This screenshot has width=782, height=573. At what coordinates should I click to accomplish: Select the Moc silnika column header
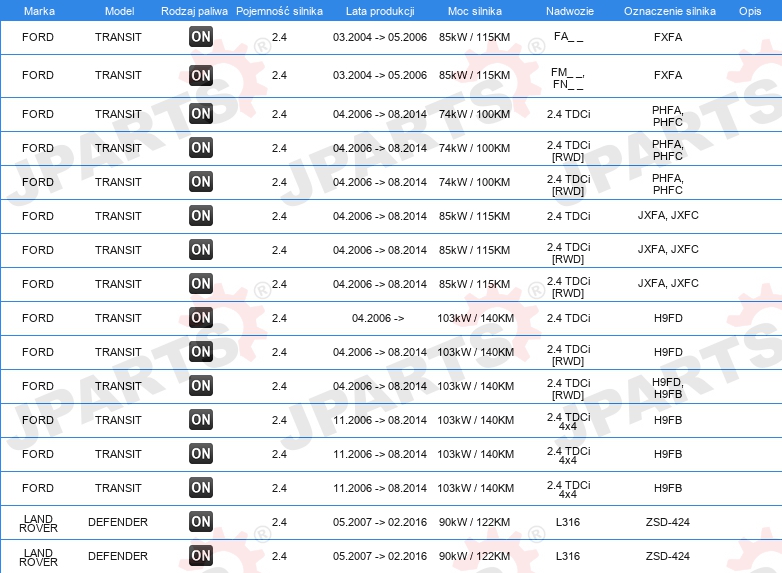point(475,11)
